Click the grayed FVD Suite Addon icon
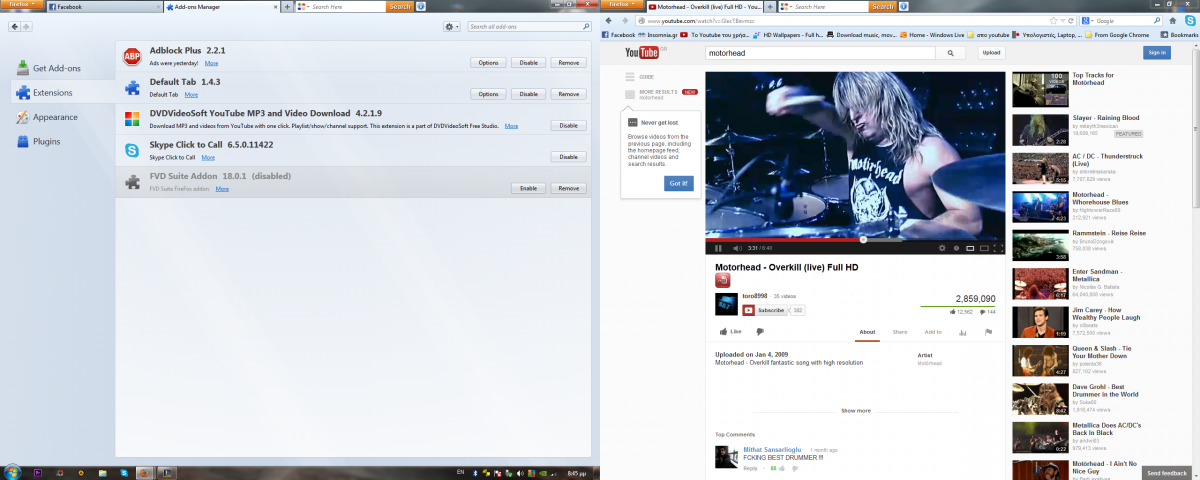Viewport: 1200px width, 480px height. (x=132, y=182)
